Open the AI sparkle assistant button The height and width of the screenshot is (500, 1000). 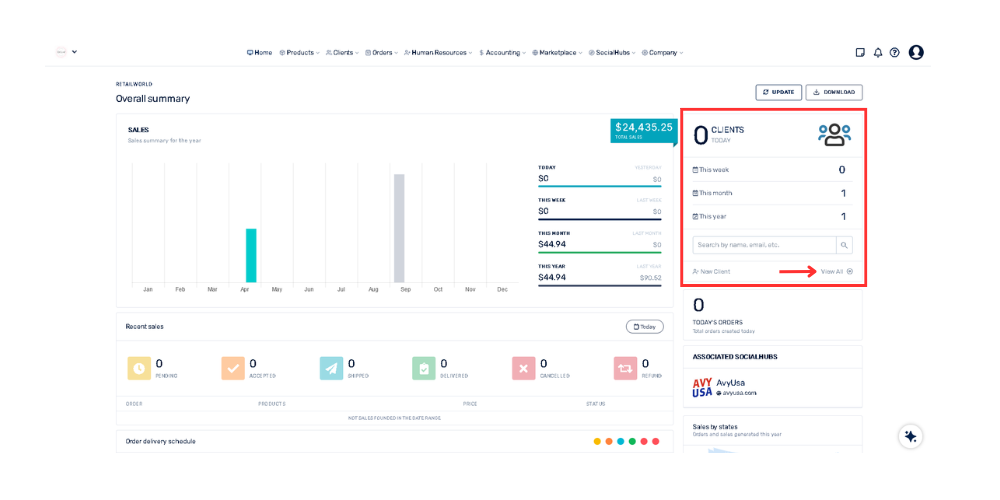pyautogui.click(x=910, y=436)
